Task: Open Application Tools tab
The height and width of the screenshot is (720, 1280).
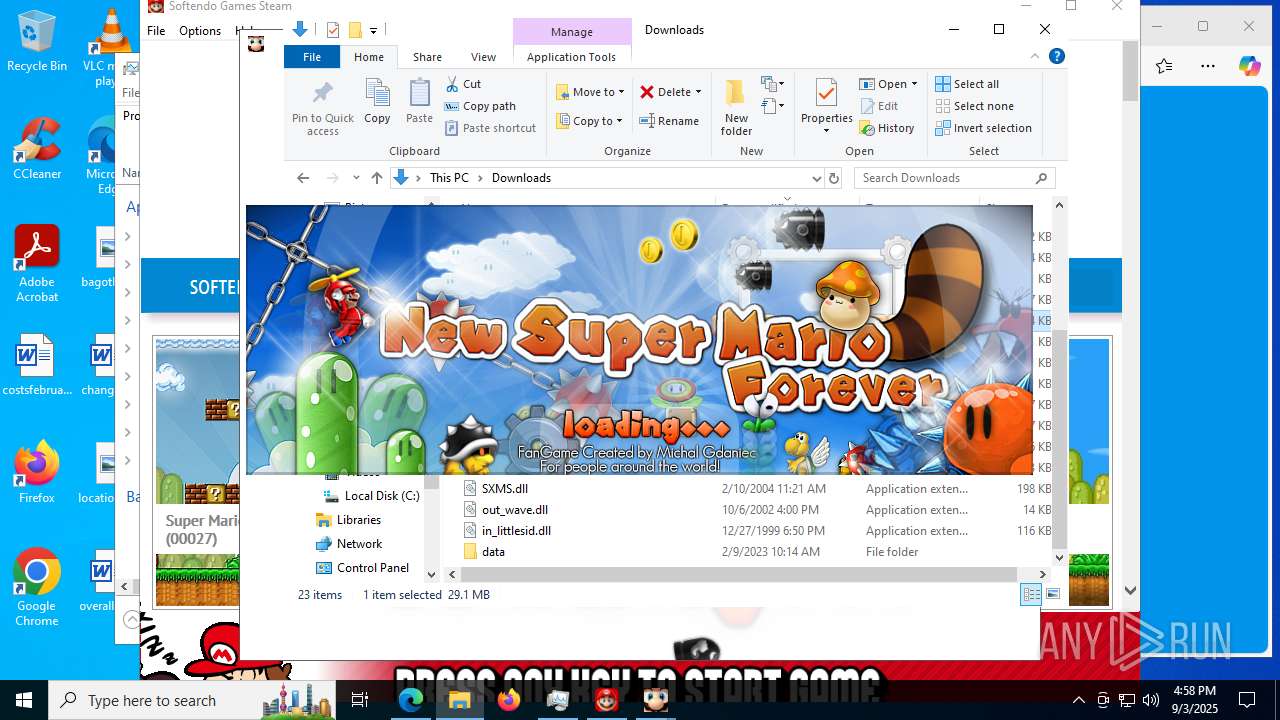Action: tap(571, 57)
